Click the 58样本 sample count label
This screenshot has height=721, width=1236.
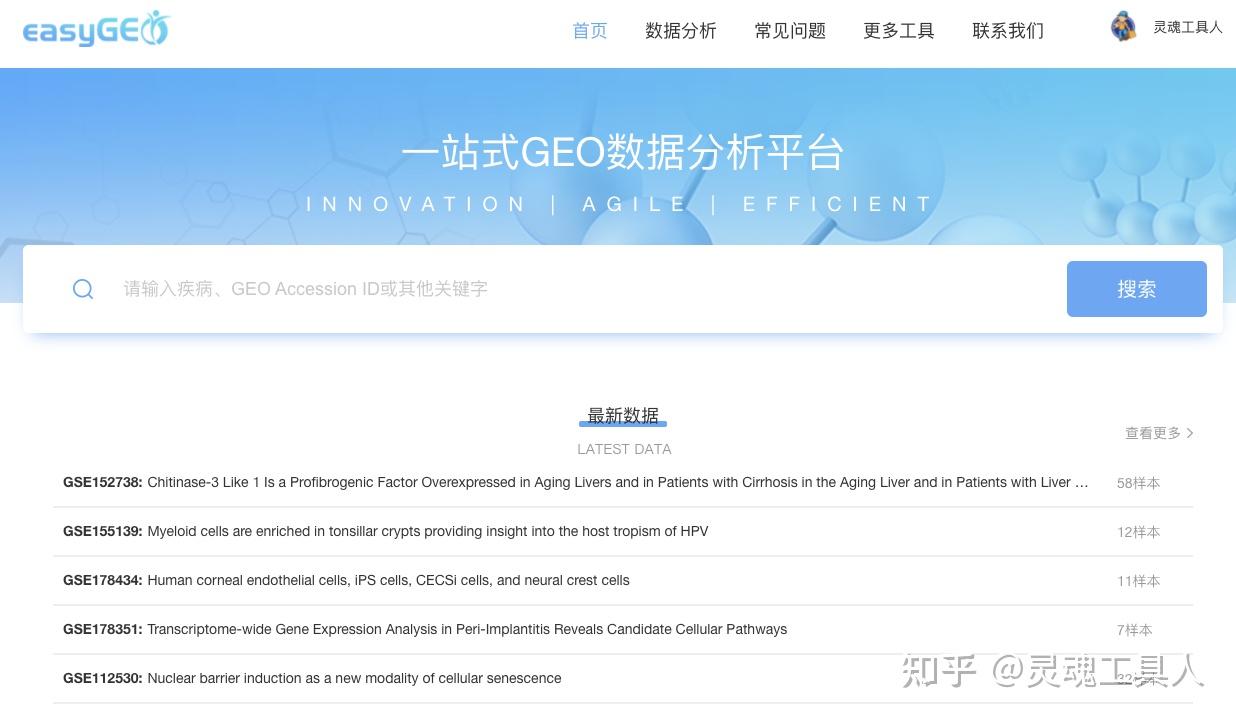pyautogui.click(x=1138, y=483)
